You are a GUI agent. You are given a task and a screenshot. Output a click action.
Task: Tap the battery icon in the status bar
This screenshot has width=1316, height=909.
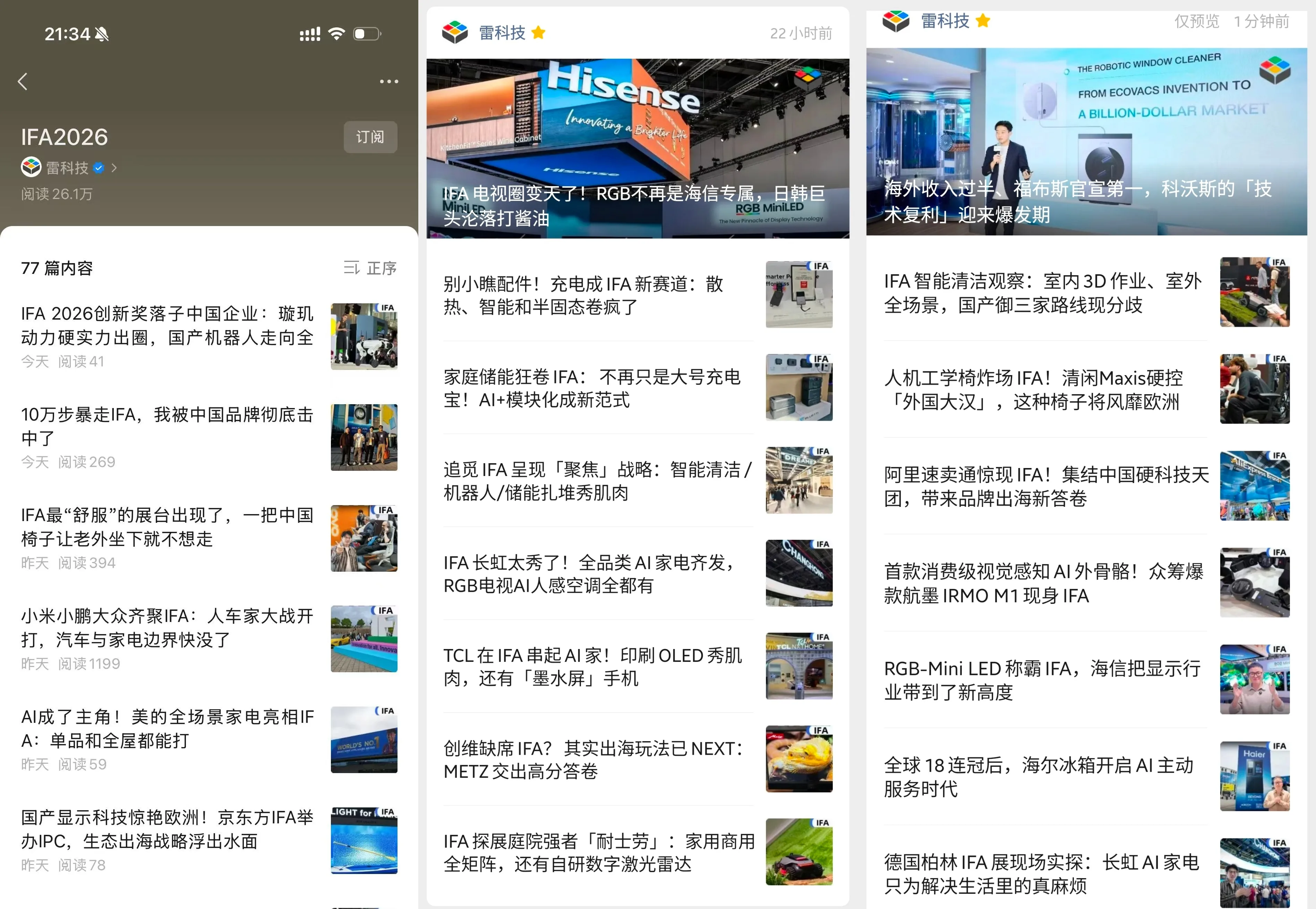[367, 34]
